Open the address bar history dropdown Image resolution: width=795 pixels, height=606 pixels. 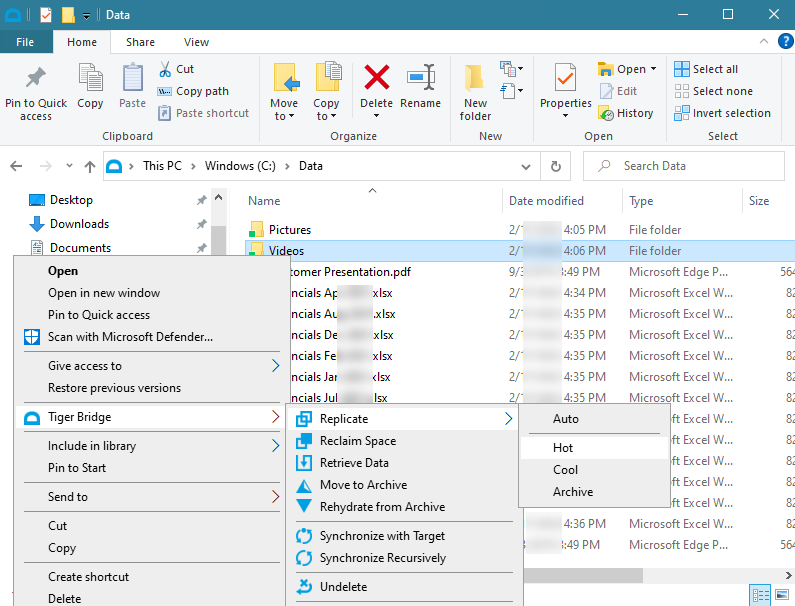coord(526,166)
